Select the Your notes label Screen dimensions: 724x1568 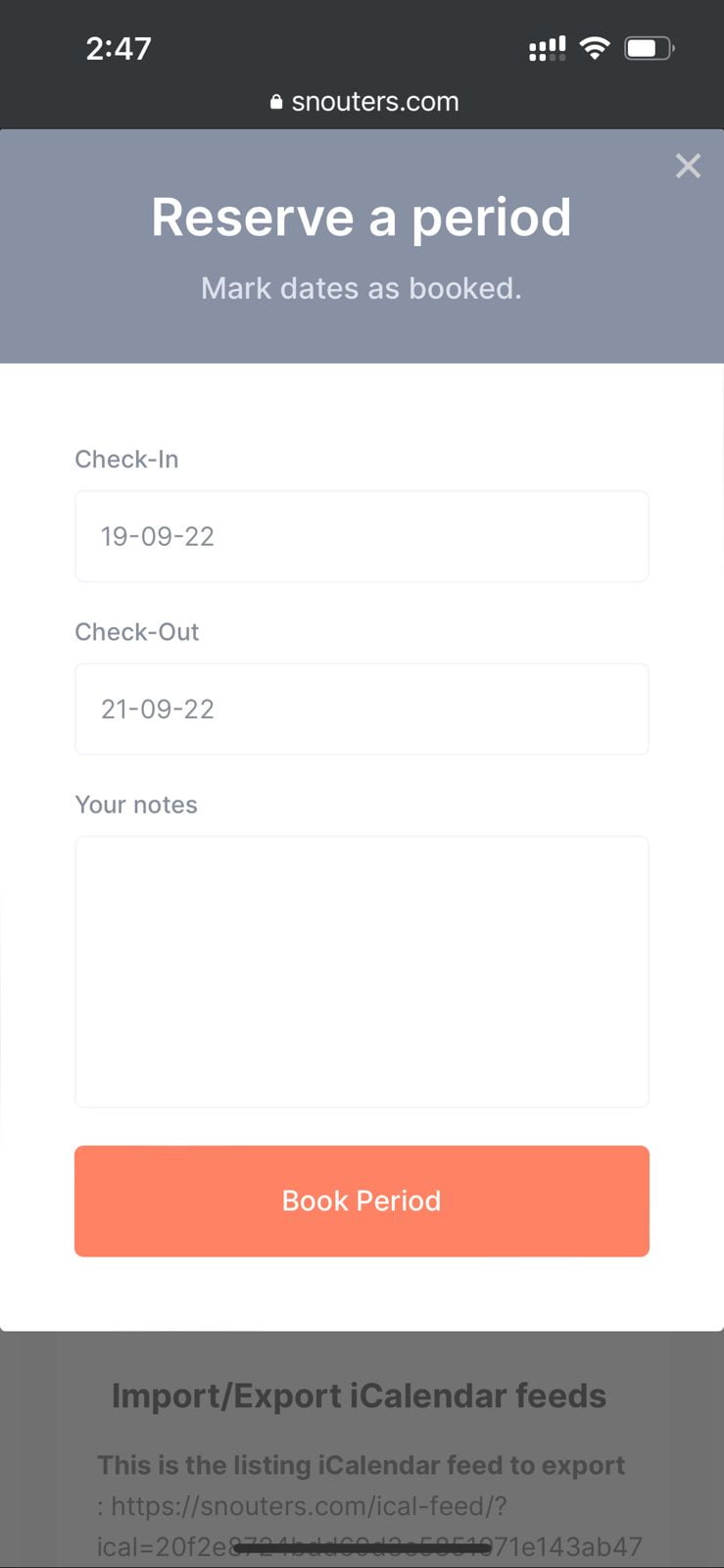click(136, 805)
